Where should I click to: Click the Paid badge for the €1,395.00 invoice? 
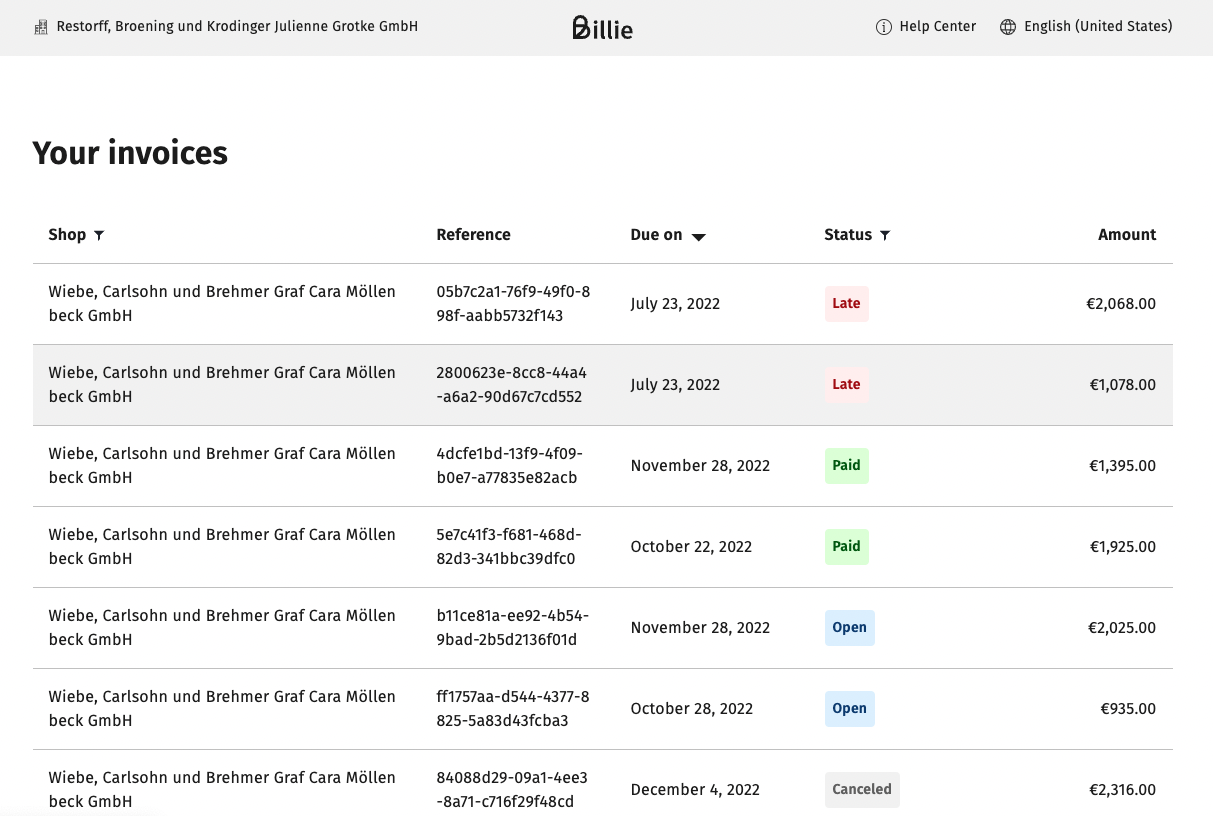point(846,466)
